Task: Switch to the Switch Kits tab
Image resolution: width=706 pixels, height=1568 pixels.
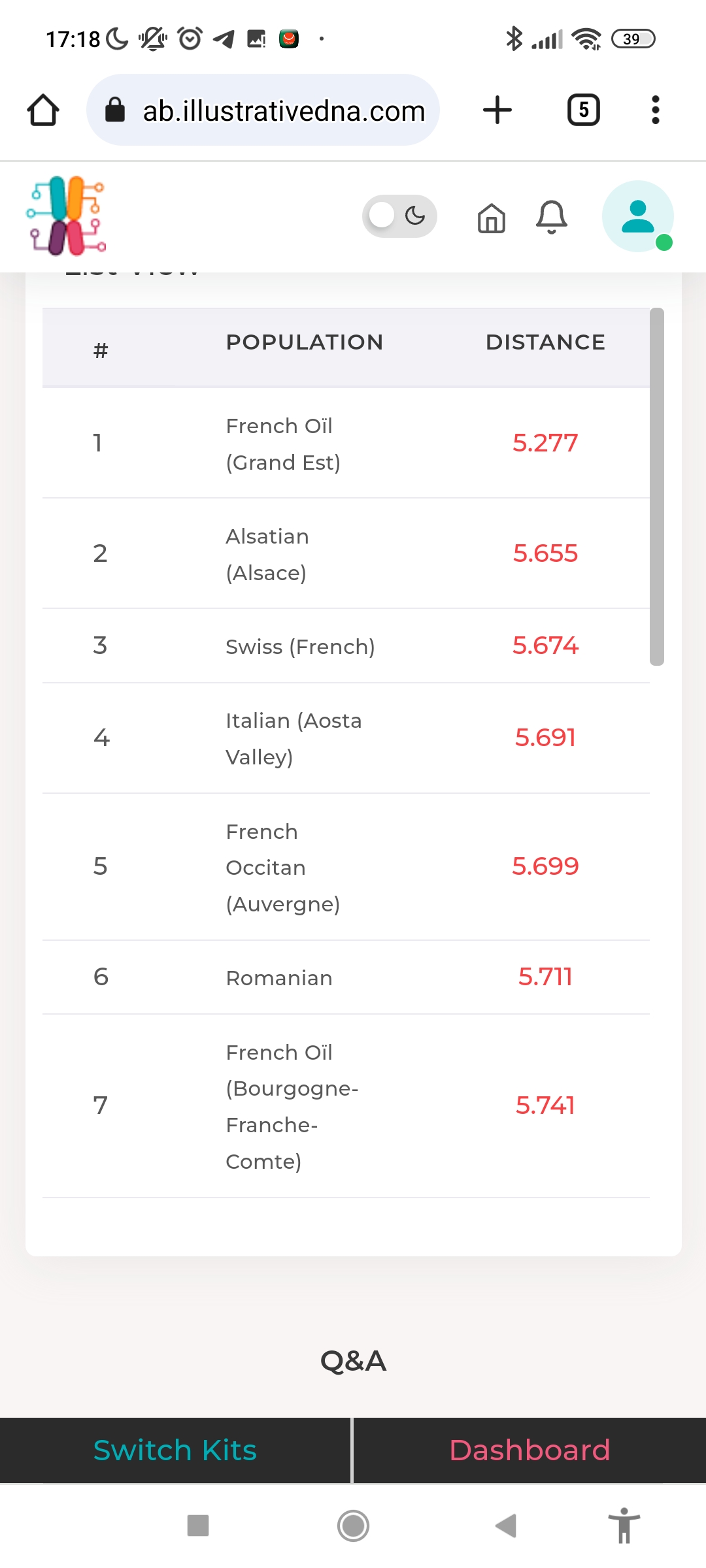Action: click(175, 1450)
